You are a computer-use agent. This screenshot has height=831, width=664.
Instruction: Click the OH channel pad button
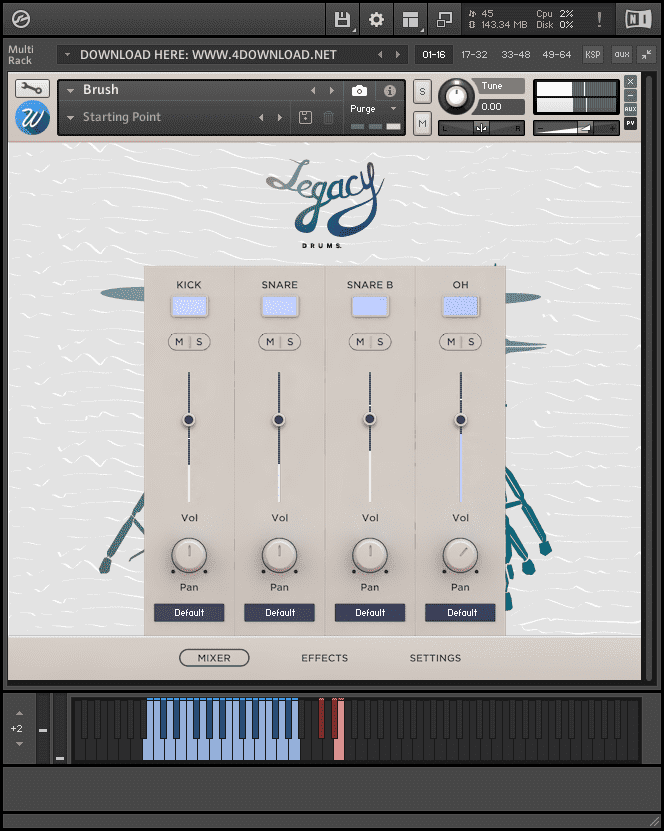(x=461, y=306)
